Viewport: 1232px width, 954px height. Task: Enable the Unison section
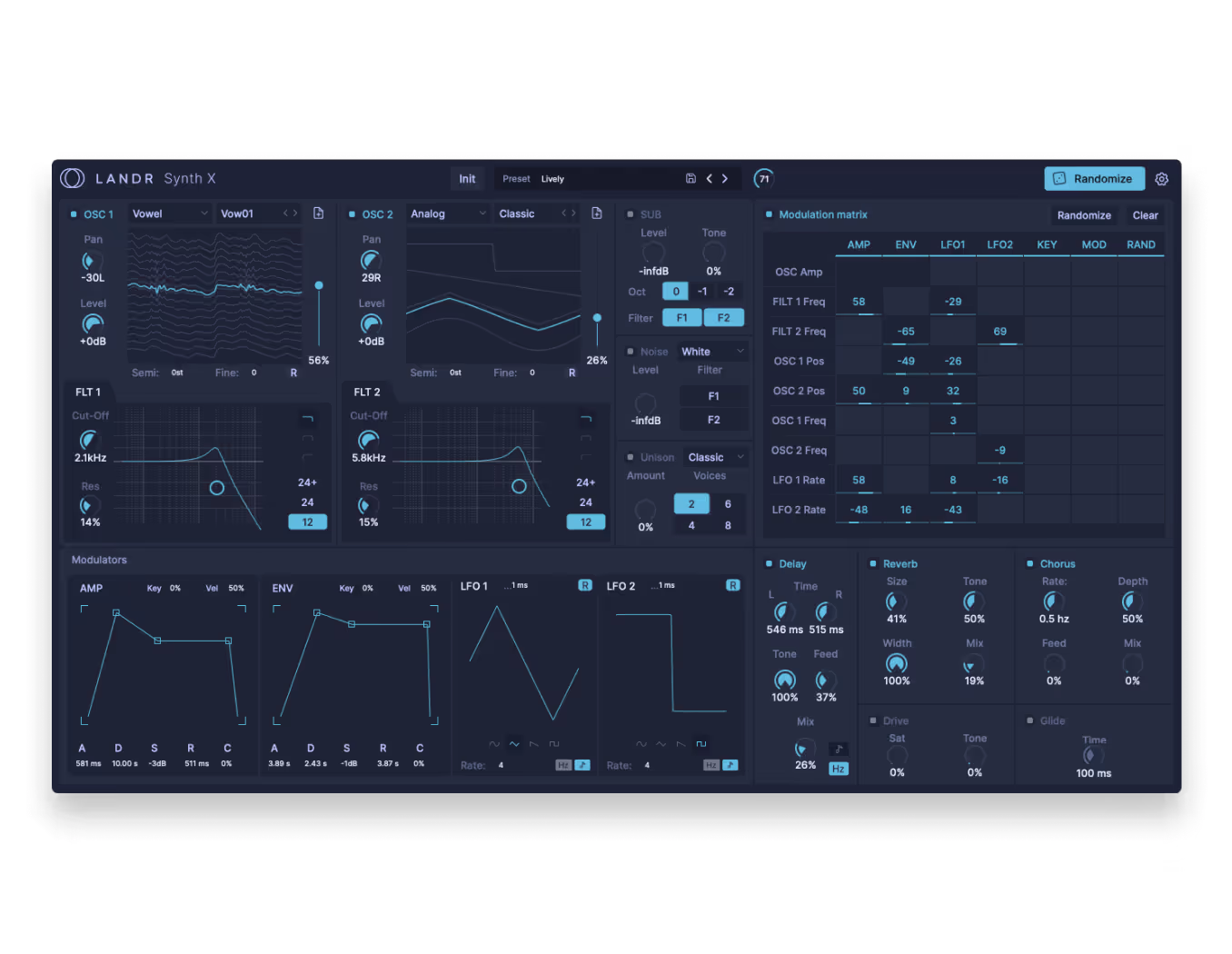[630, 457]
